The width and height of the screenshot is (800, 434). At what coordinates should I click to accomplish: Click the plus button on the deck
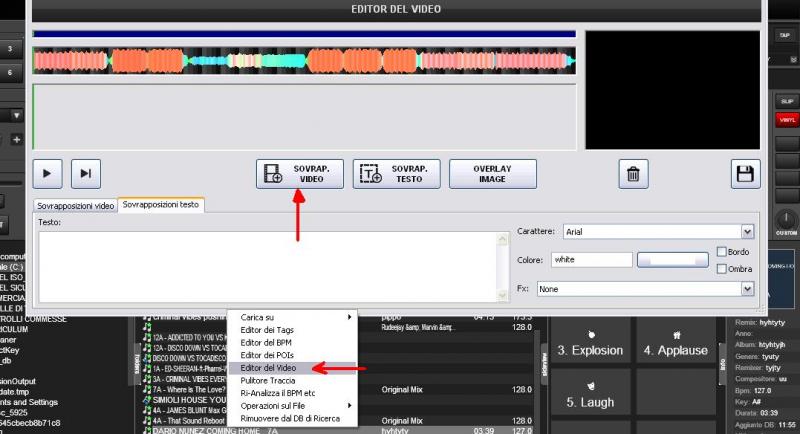[x=17, y=139]
